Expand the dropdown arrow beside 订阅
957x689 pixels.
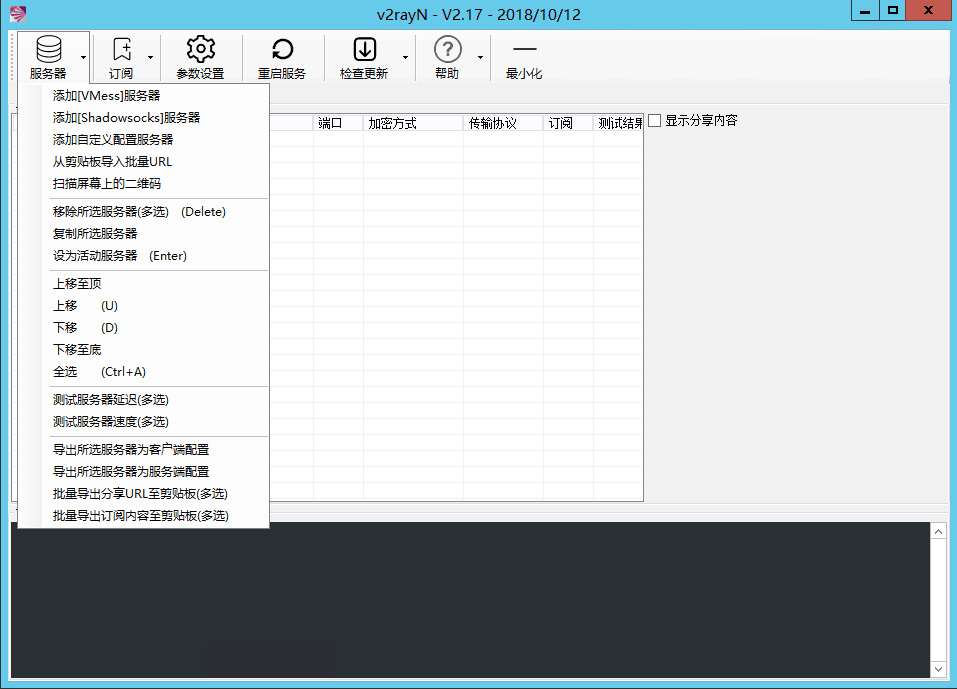151,58
